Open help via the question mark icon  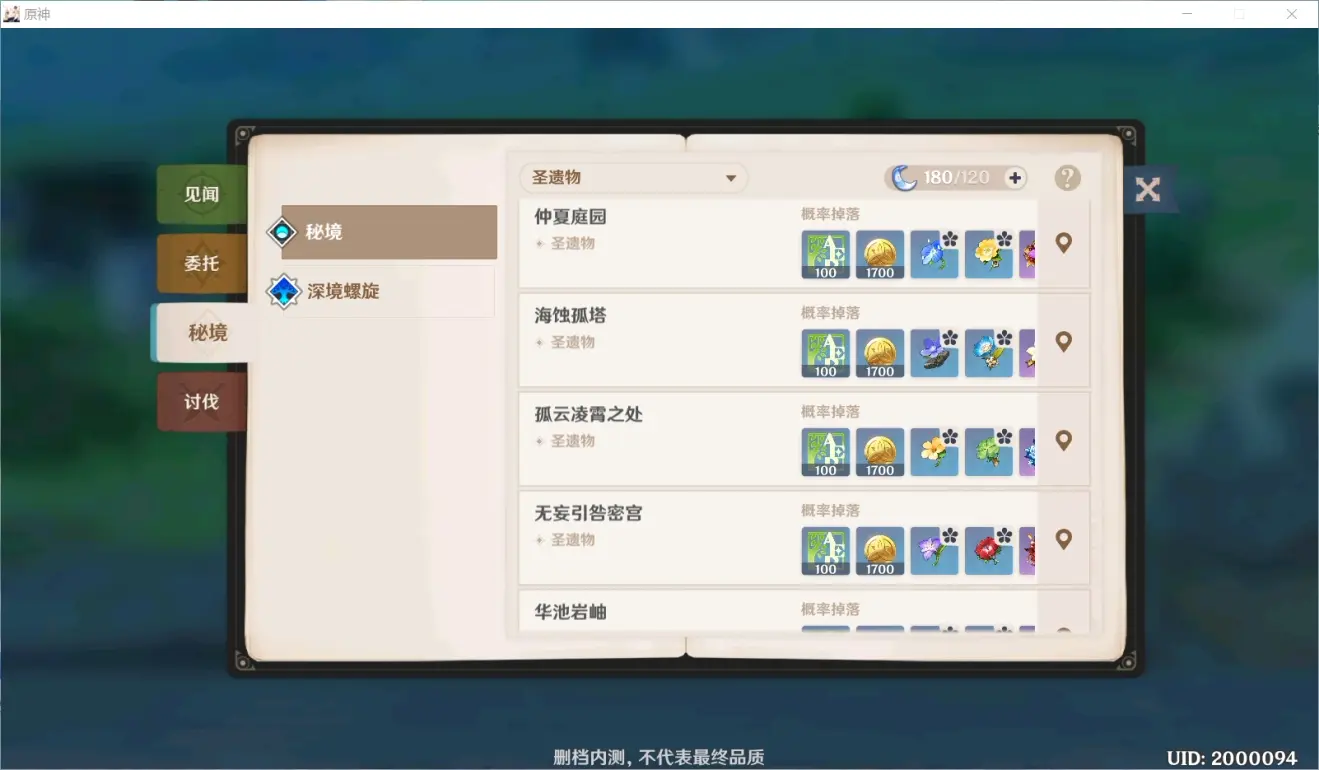coord(1068,178)
